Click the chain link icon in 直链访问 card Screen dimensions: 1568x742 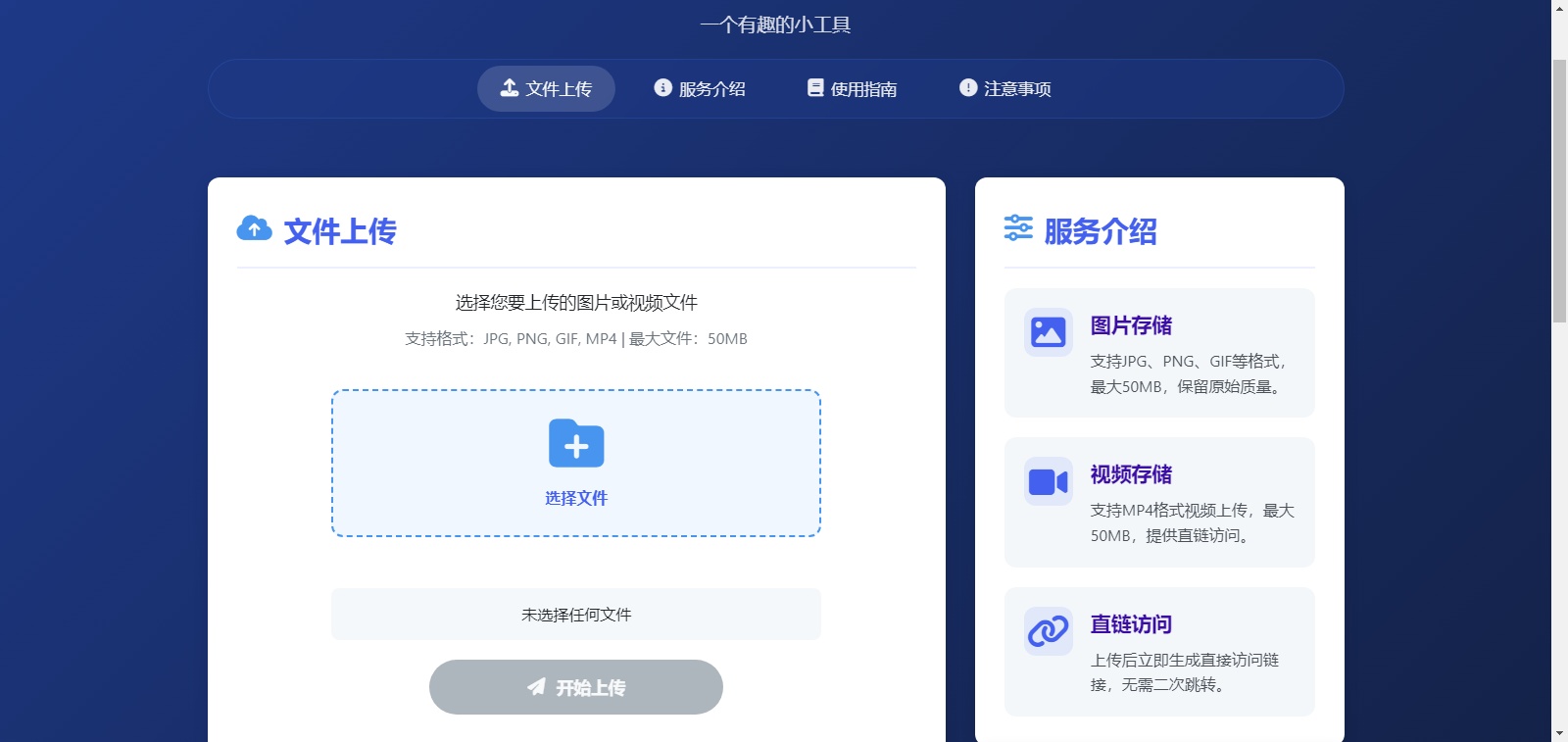pyautogui.click(x=1048, y=631)
